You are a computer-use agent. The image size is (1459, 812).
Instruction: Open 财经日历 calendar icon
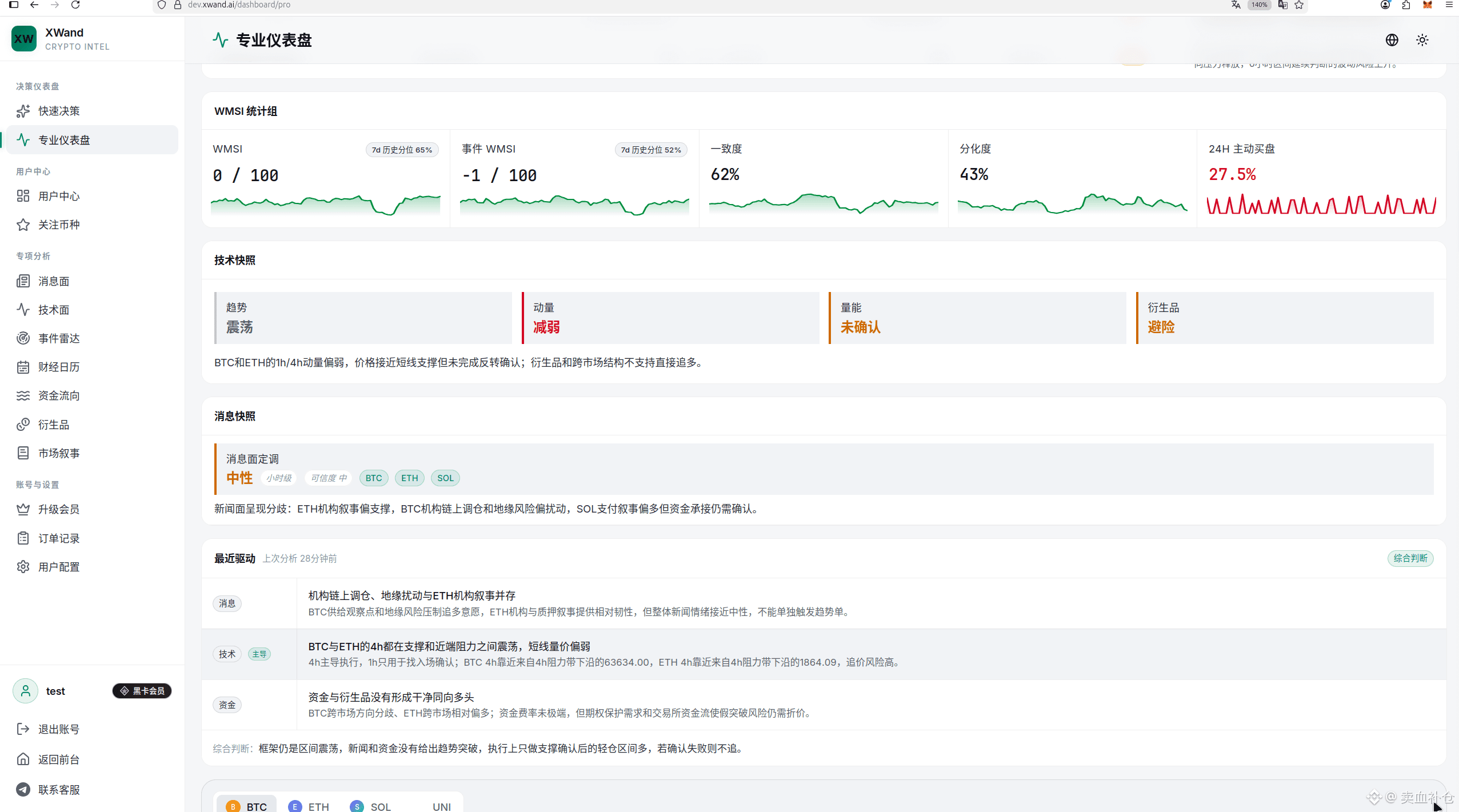23,367
